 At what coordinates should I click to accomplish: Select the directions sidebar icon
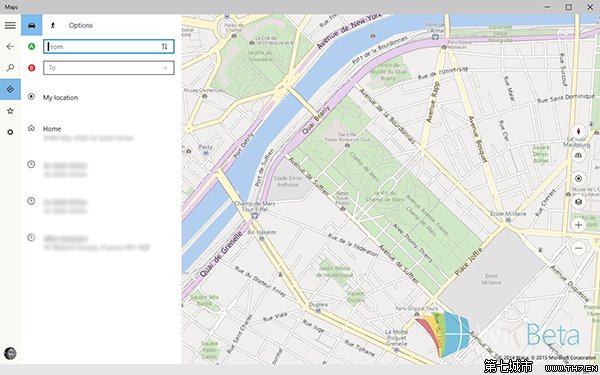tap(10, 89)
